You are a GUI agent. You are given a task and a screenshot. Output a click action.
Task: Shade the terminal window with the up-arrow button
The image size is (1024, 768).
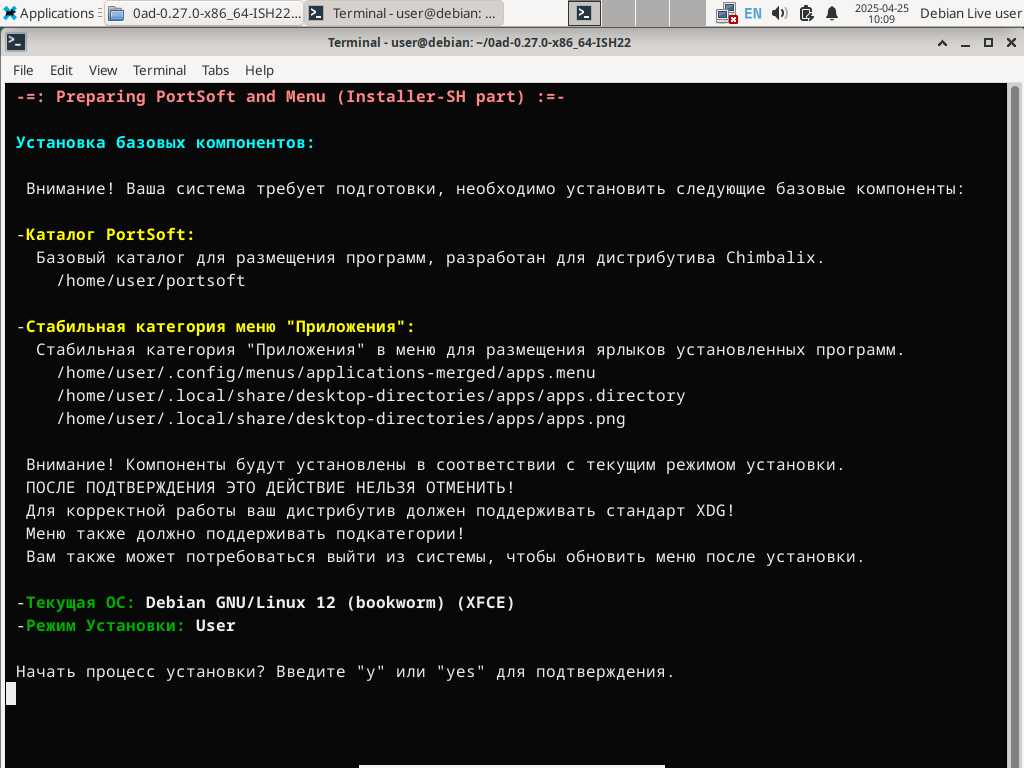pos(942,43)
